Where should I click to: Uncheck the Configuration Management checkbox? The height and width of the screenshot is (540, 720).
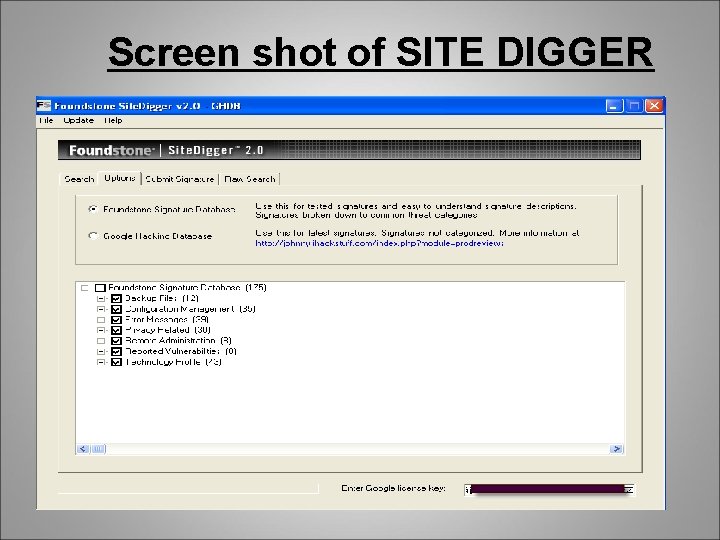pyautogui.click(x=116, y=309)
